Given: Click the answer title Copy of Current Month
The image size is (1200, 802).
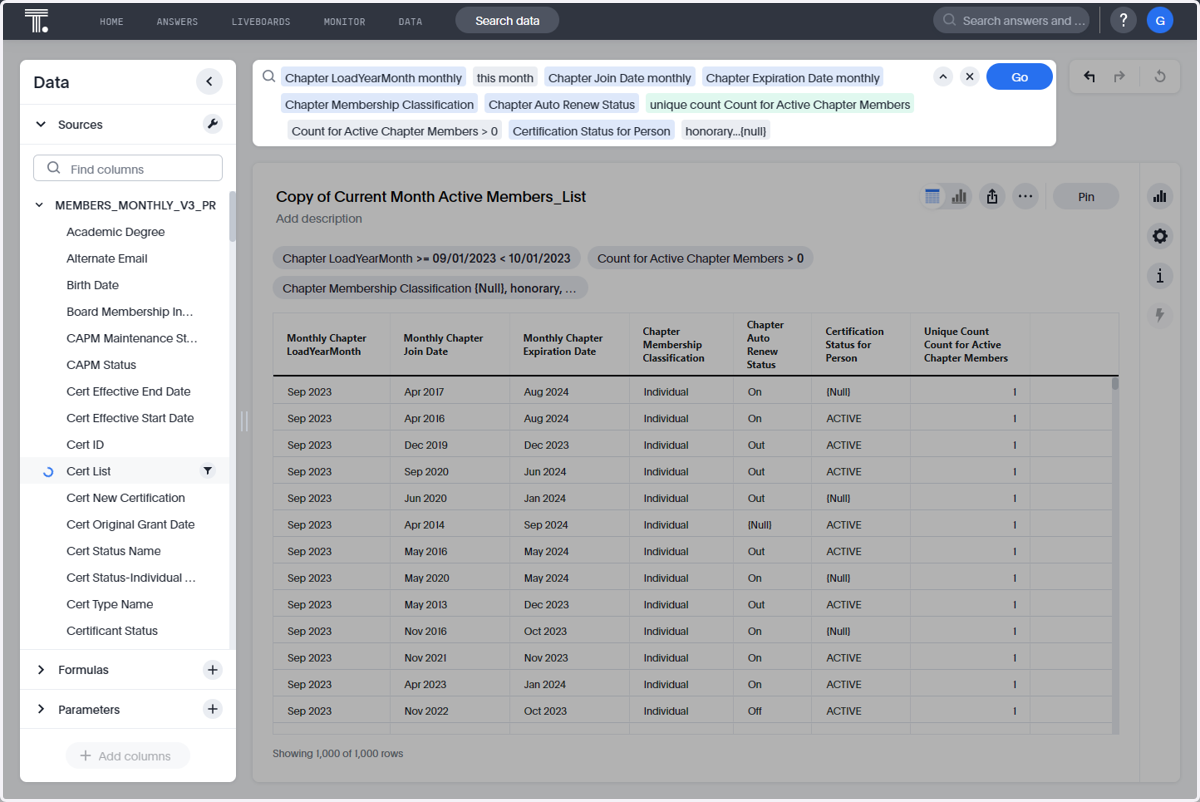Looking at the screenshot, I should pos(431,197).
